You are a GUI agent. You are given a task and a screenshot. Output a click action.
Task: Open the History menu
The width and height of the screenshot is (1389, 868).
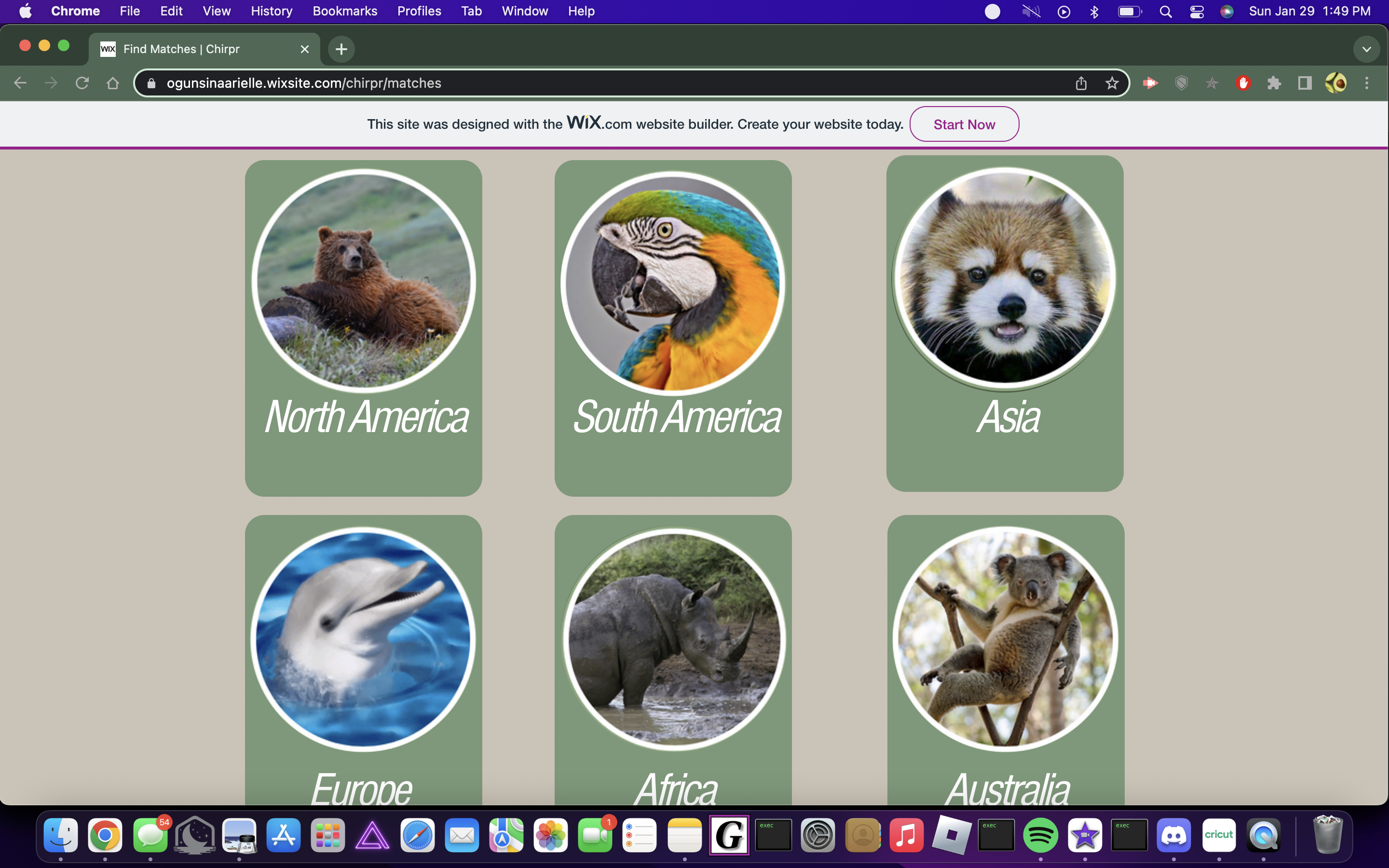[x=272, y=12]
